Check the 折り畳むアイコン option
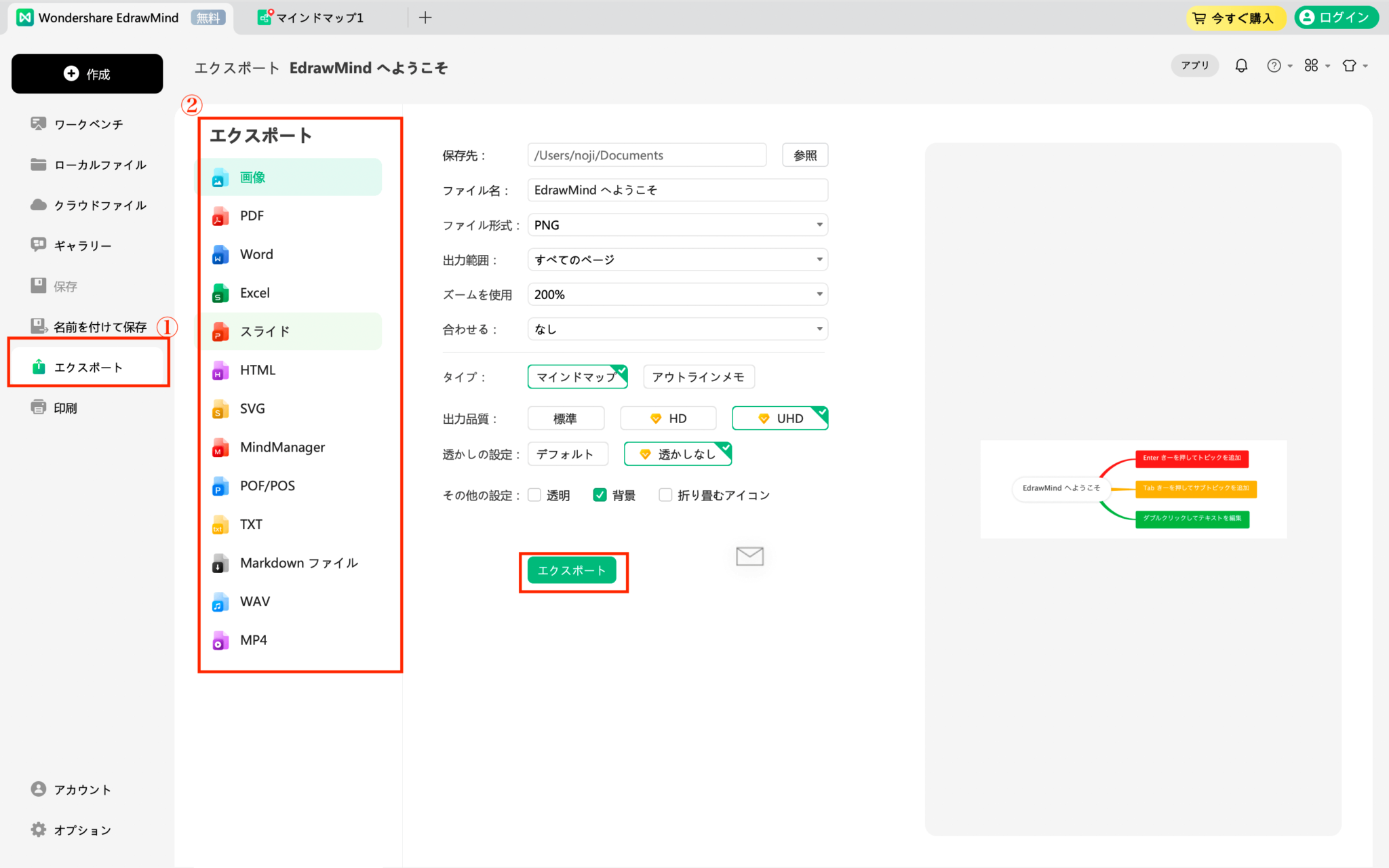 665,494
